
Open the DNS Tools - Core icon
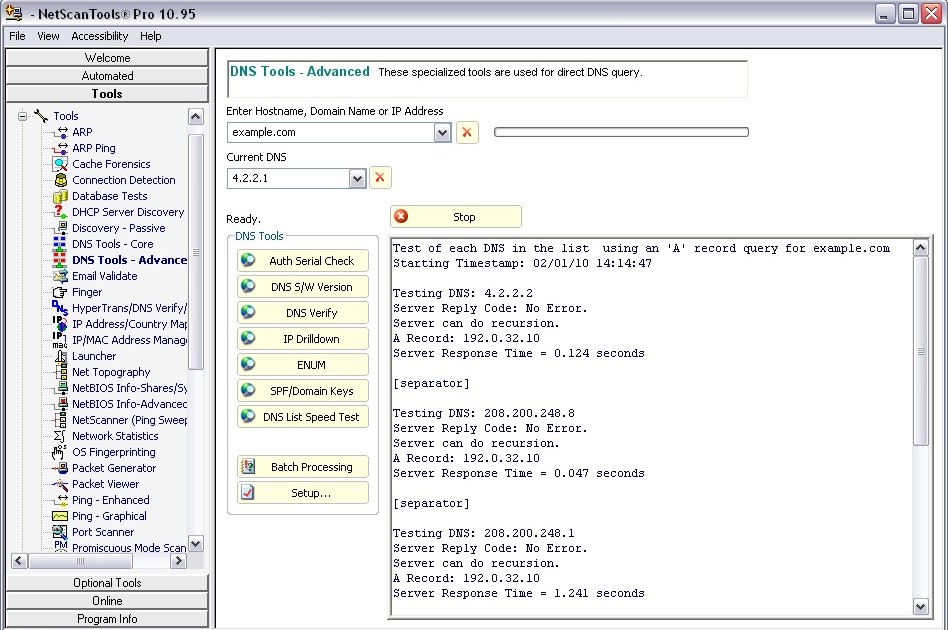pyautogui.click(x=60, y=244)
